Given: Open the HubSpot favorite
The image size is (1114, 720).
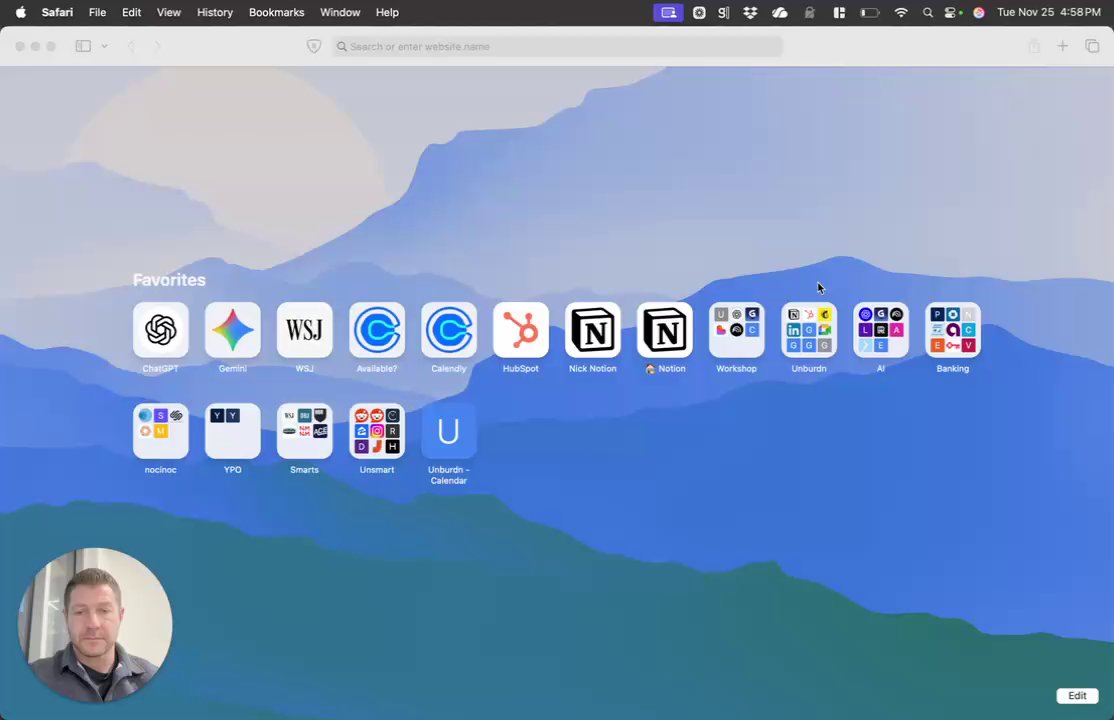Looking at the screenshot, I should (521, 330).
